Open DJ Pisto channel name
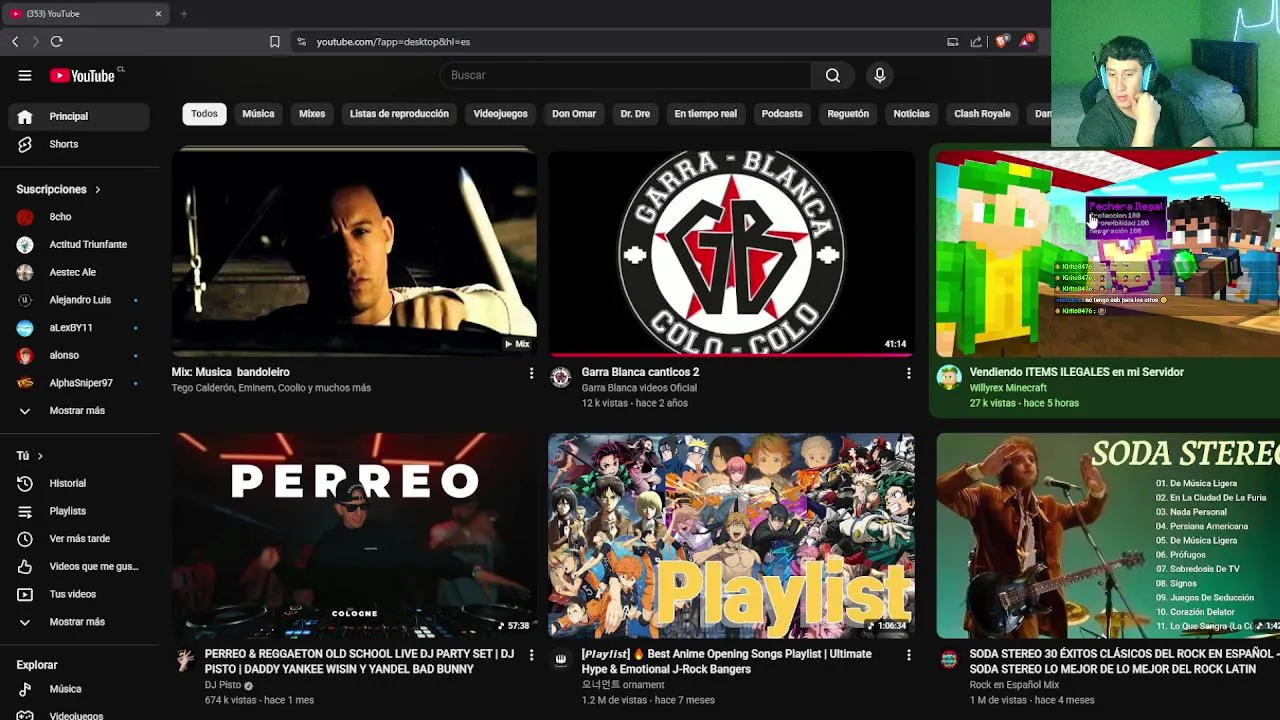Viewport: 1280px width, 720px height. coord(223,685)
